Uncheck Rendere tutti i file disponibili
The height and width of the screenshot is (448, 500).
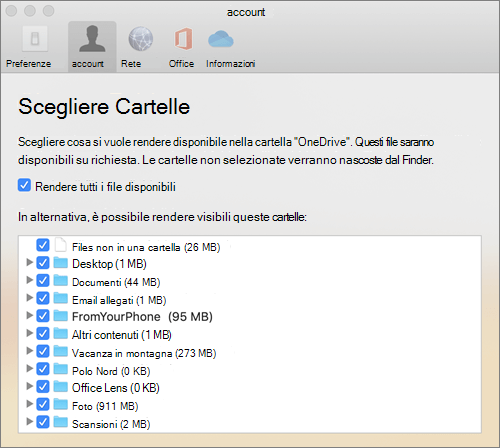click(24, 185)
